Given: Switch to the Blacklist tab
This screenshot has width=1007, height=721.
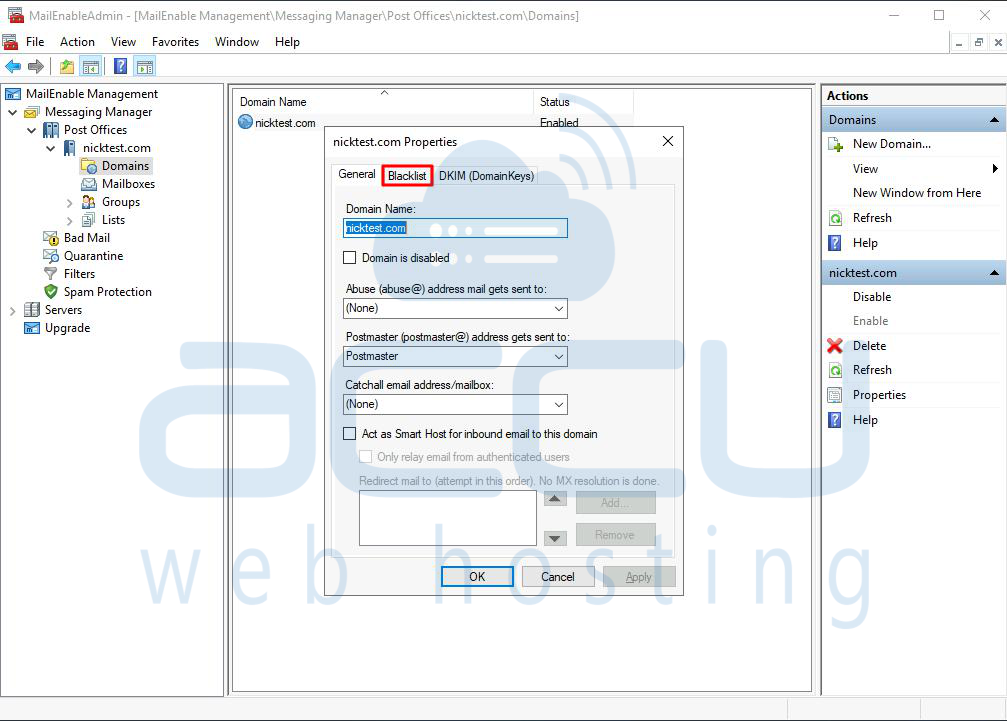Looking at the screenshot, I should pos(407,175).
